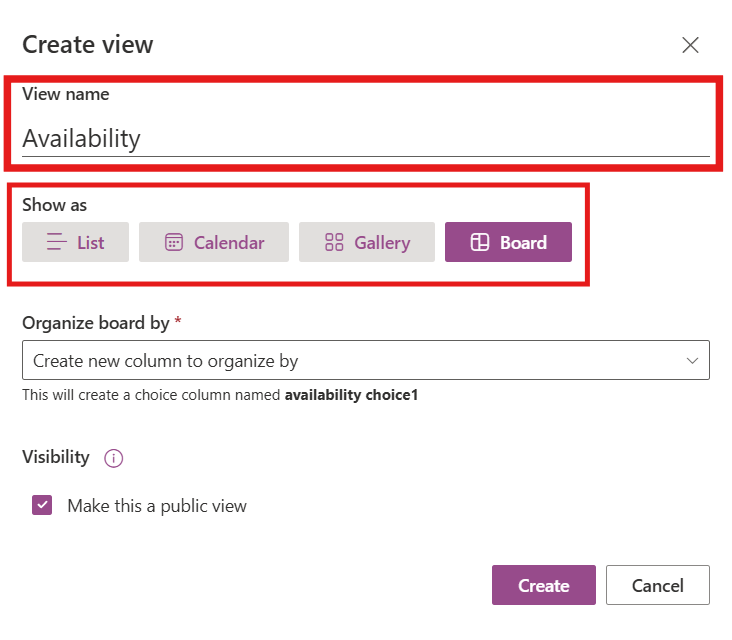Click the "View name" field label
Viewport: 732px width, 640px height.
point(66,94)
